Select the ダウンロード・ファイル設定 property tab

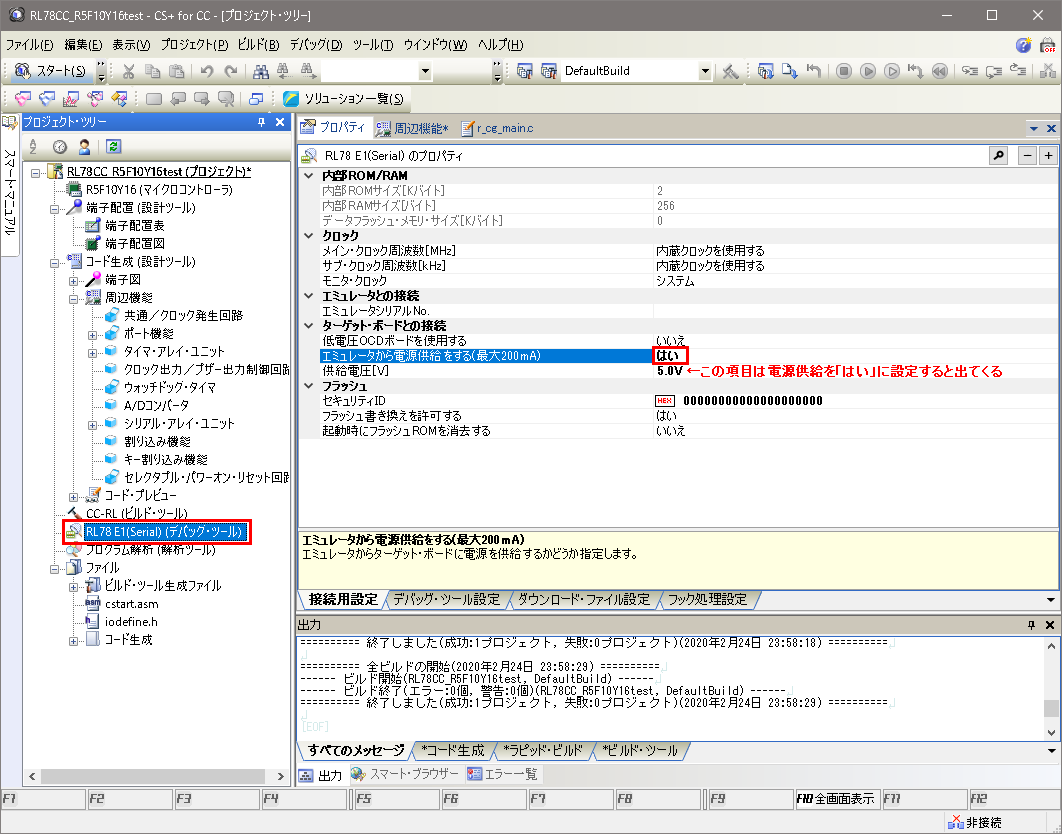[x=584, y=599]
